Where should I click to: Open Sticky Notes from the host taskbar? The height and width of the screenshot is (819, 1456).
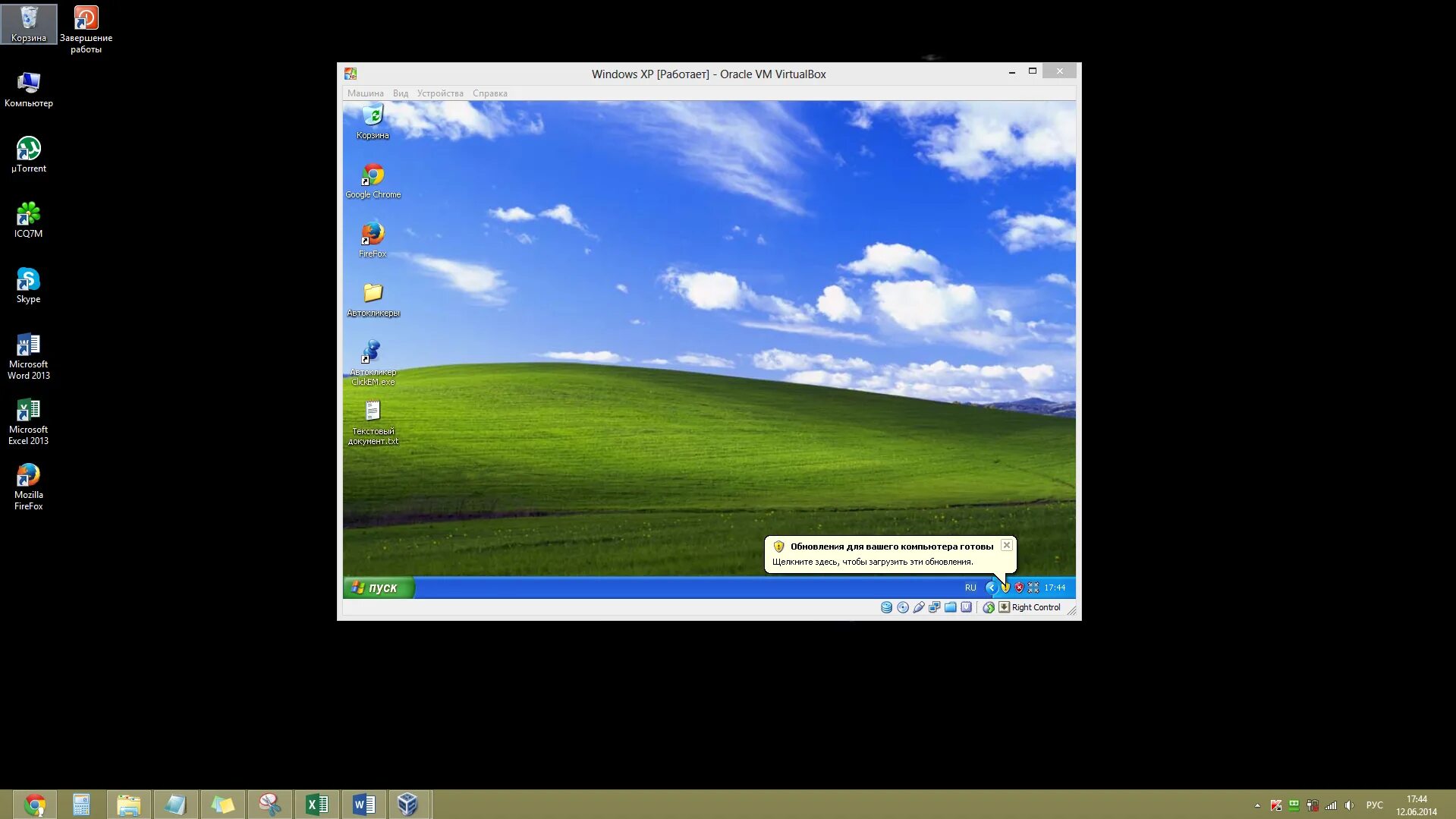pyautogui.click(x=222, y=805)
